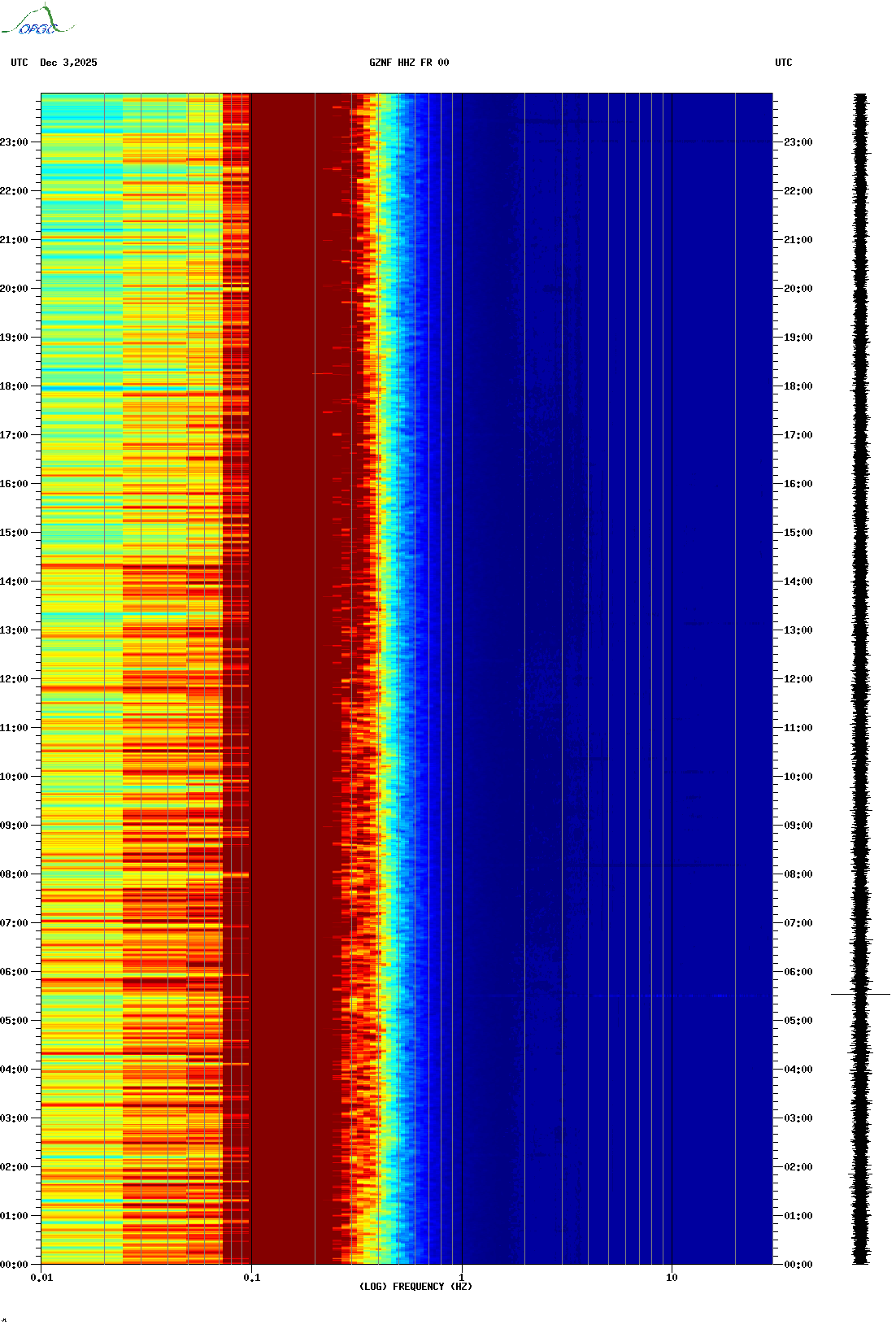This screenshot has height=1329, width=896.
Task: Click the 10 Hz frequency tick label
Action: [x=672, y=1278]
